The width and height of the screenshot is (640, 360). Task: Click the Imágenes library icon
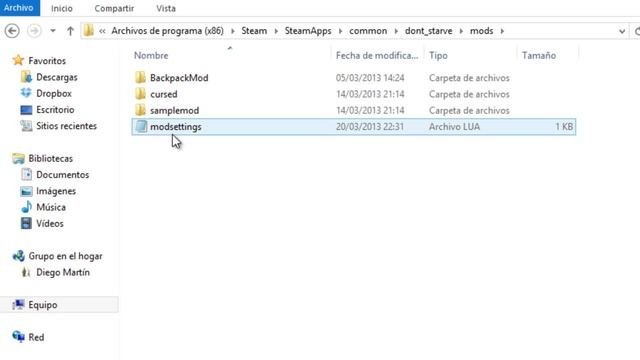26,191
